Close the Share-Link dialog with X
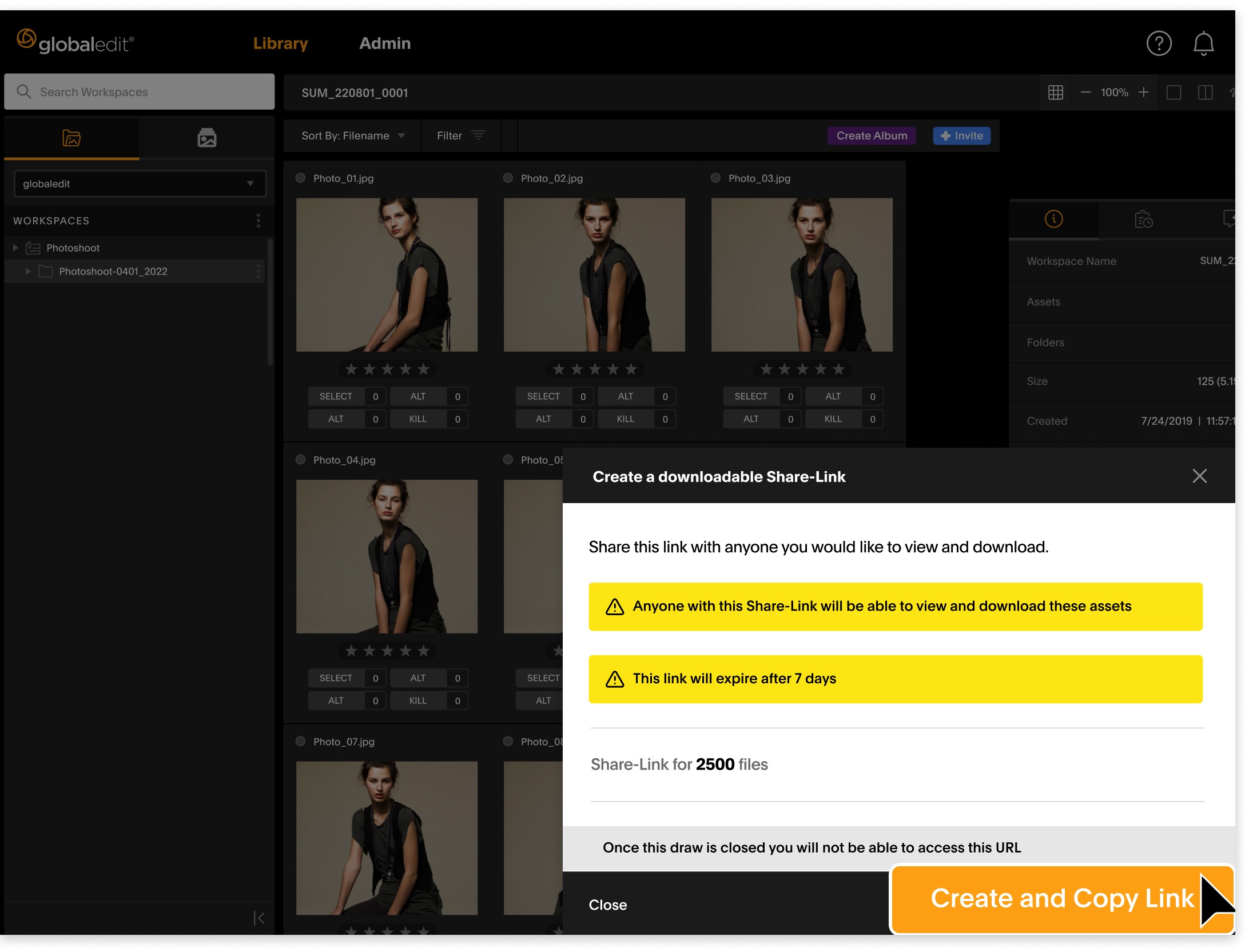1249x952 pixels. pos(1199,476)
